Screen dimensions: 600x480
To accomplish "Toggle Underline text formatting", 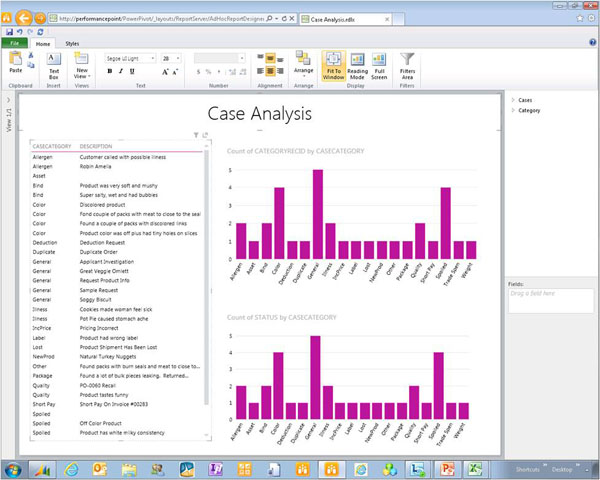I will pyautogui.click(x=133, y=71).
